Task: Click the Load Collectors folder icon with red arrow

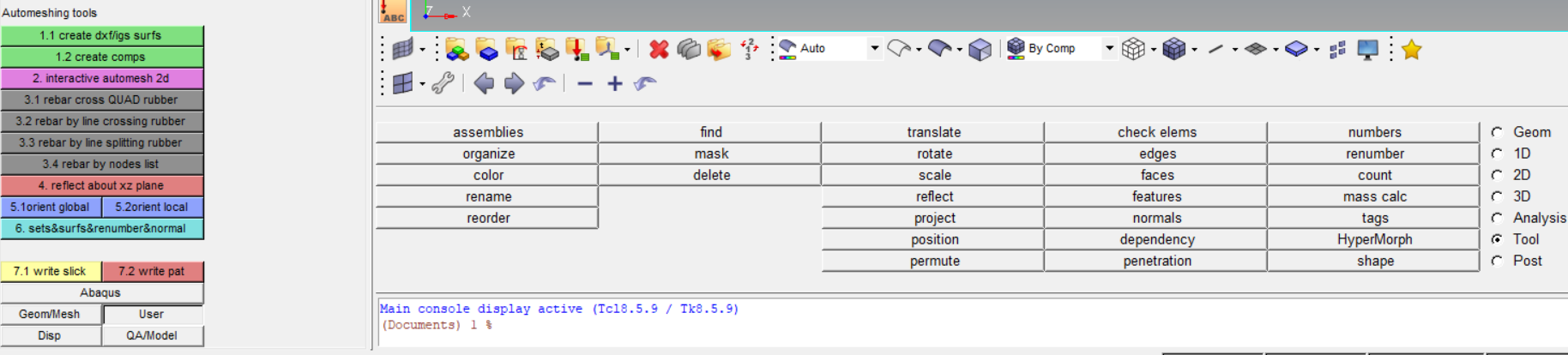Action: pyautogui.click(x=576, y=49)
